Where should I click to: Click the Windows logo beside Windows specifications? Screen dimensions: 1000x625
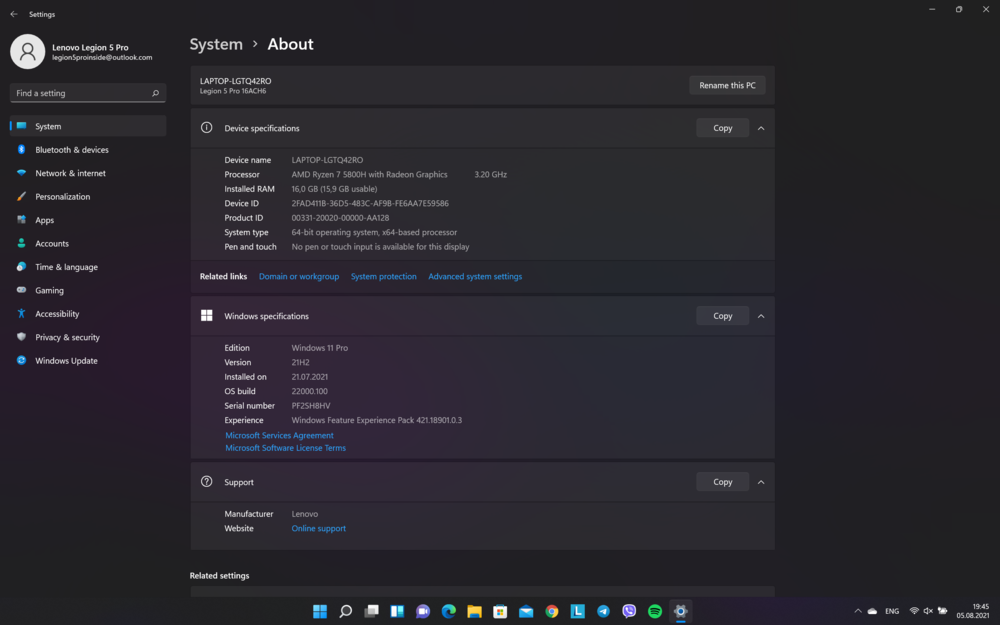207,316
